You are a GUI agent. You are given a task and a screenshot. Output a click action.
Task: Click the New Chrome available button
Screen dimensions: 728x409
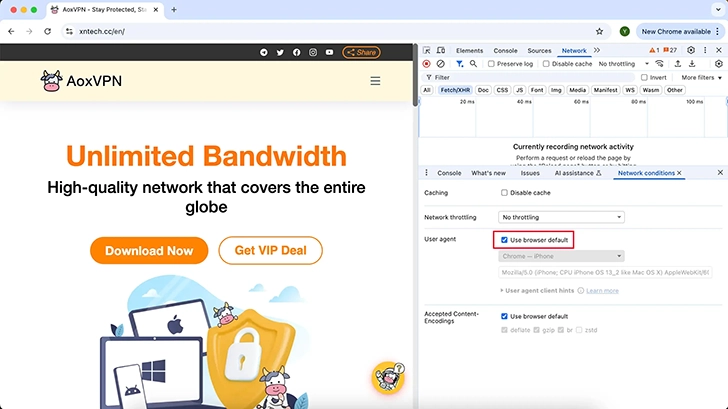680,32
